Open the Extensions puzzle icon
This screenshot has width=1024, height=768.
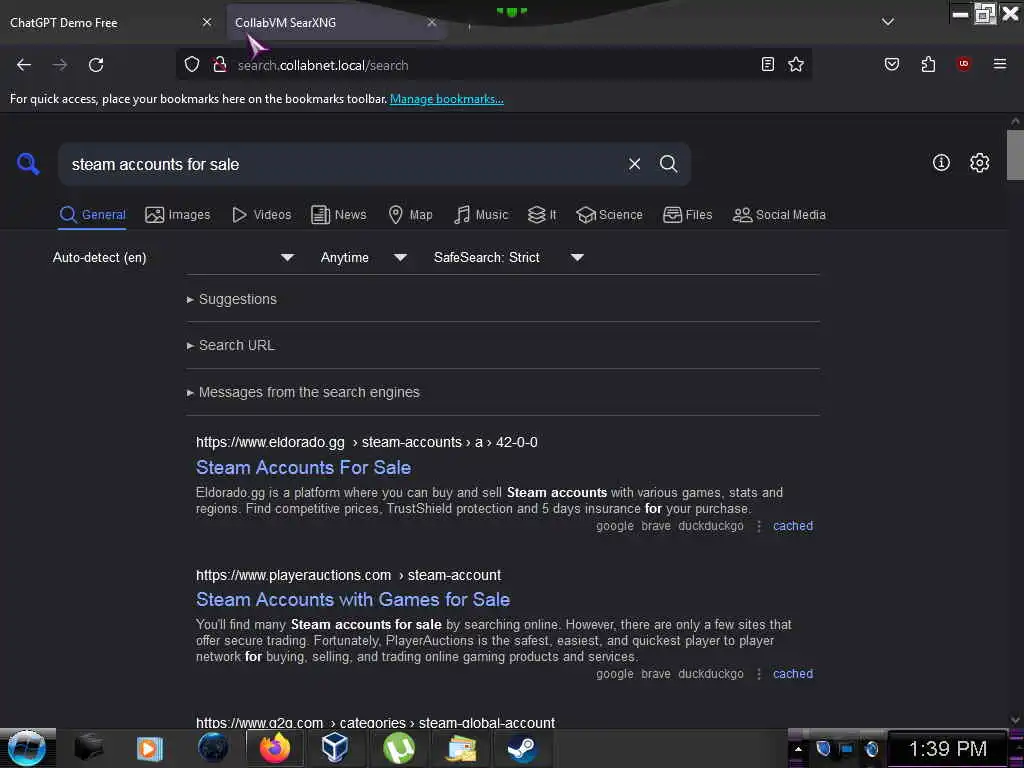click(x=928, y=64)
